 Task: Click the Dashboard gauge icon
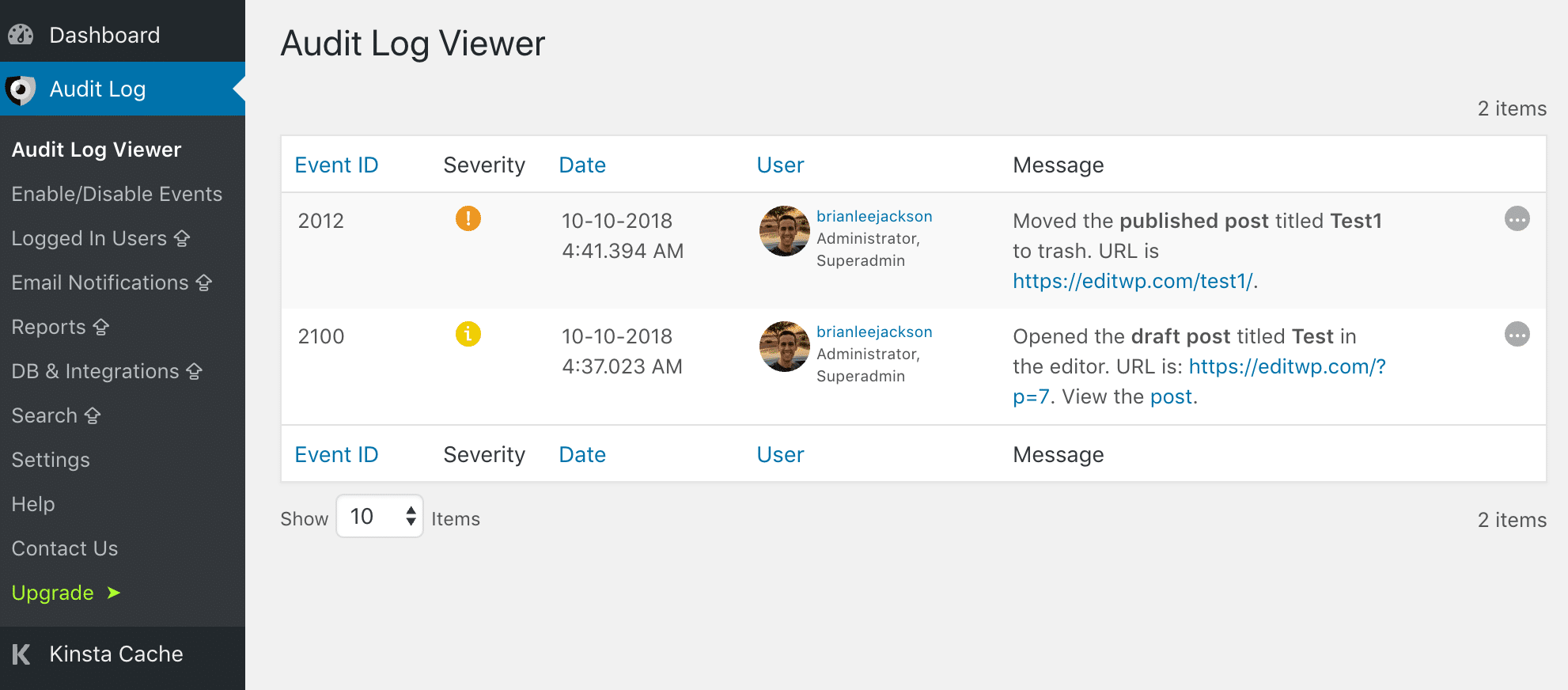tap(21, 35)
